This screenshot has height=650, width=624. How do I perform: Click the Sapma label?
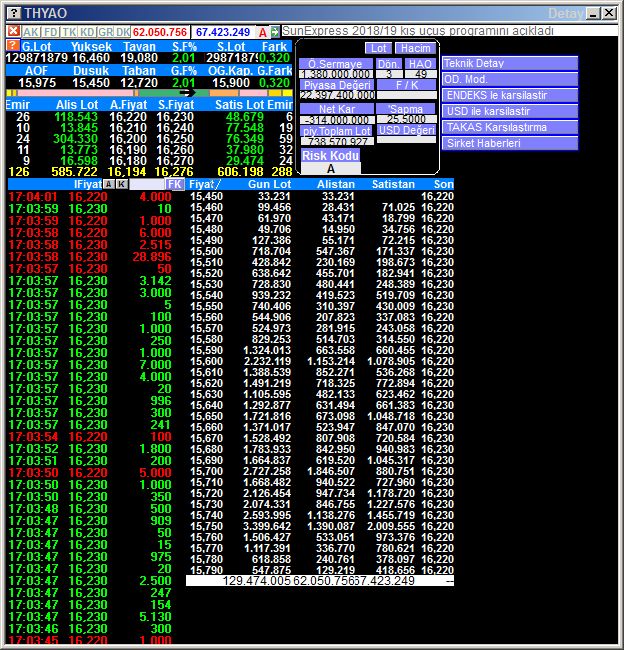click(405, 109)
